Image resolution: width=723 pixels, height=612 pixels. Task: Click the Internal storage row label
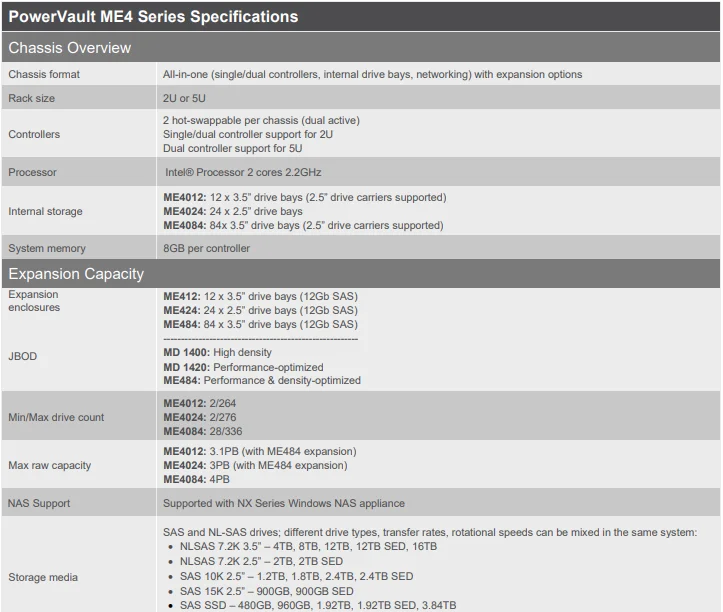click(45, 211)
